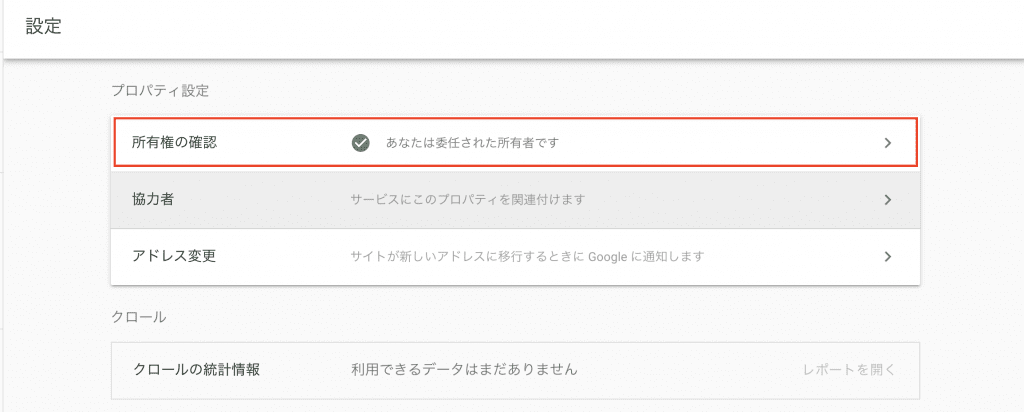Click the word Google in address change description
The image size is (1024, 412).
coord(607,257)
